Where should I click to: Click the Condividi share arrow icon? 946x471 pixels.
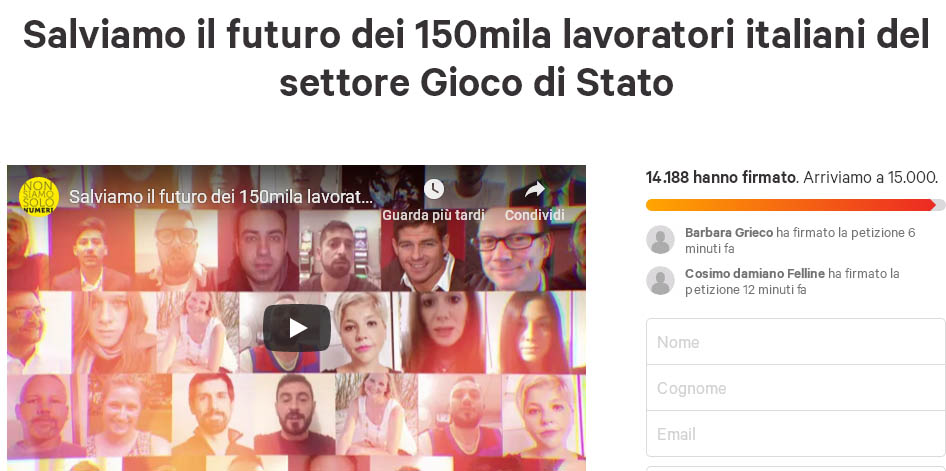coord(535,190)
